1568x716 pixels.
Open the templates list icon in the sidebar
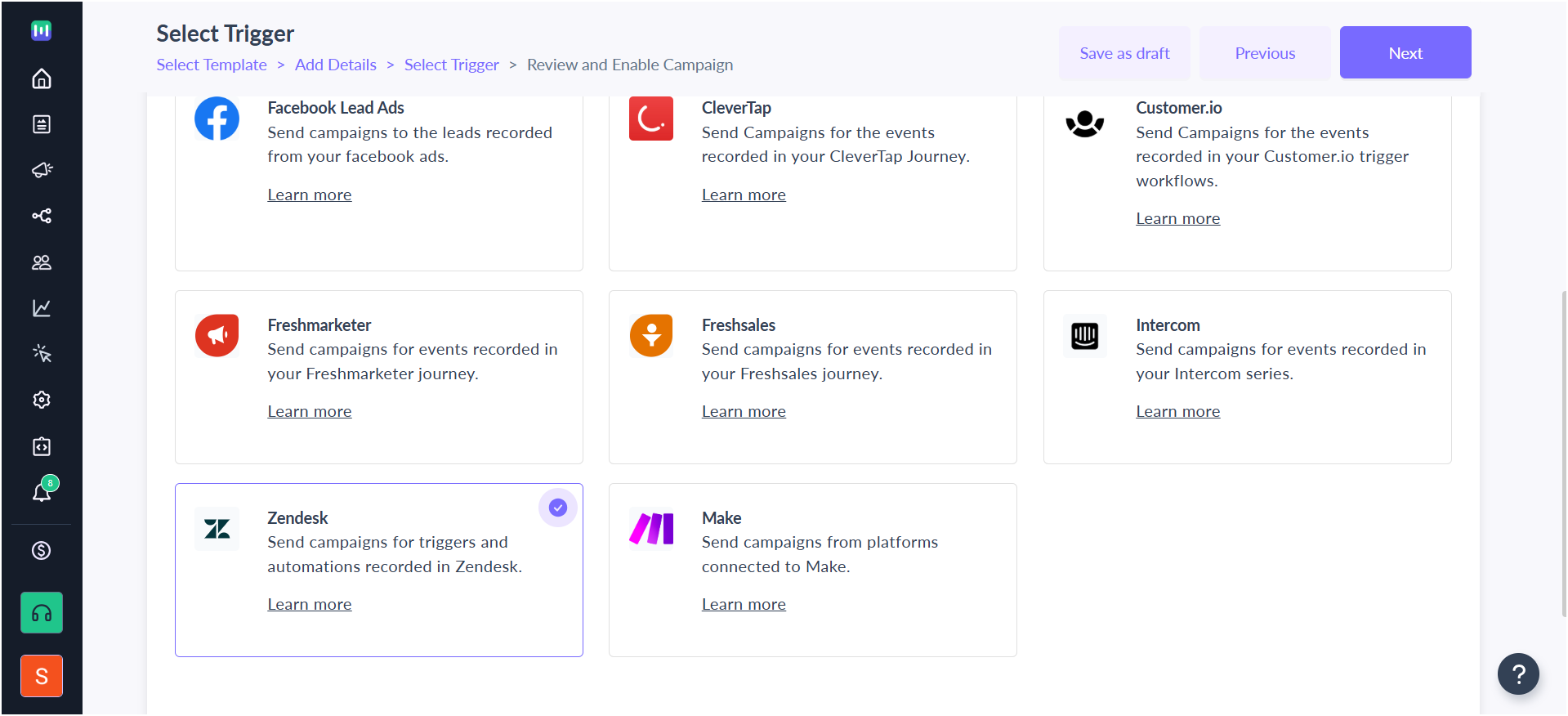pyautogui.click(x=42, y=124)
